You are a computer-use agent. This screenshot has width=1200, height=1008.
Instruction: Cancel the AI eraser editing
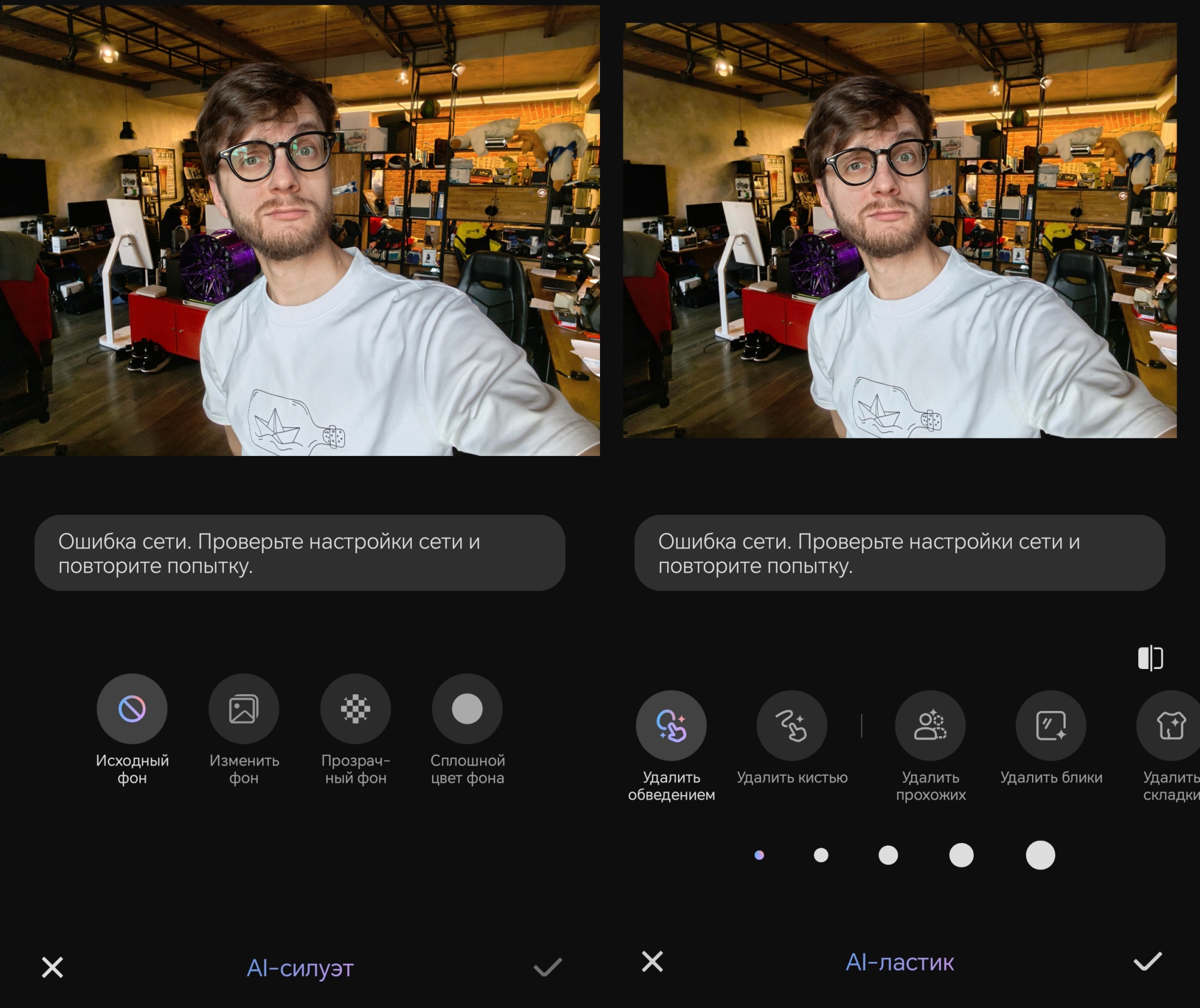pos(652,961)
